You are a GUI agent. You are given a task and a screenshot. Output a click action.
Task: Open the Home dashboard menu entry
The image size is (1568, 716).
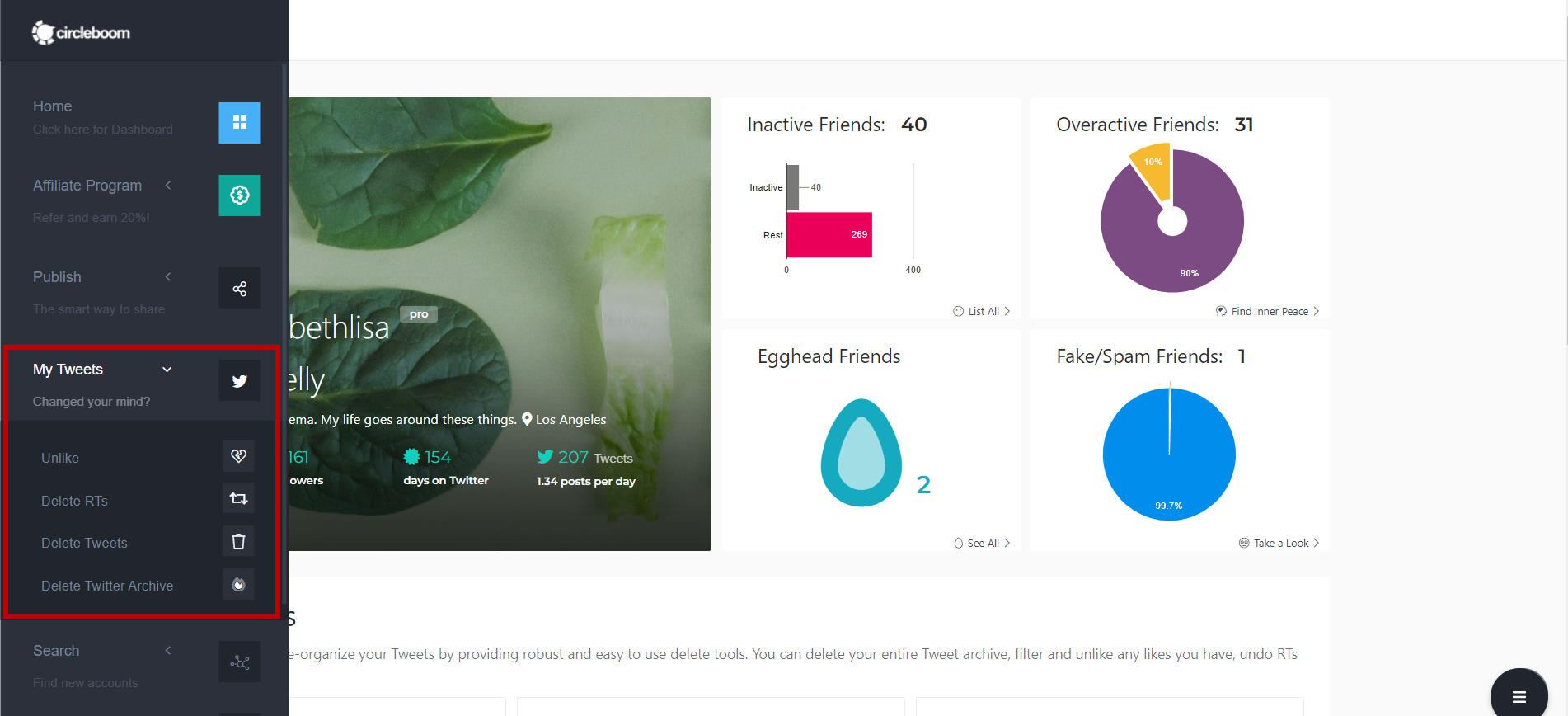53,106
